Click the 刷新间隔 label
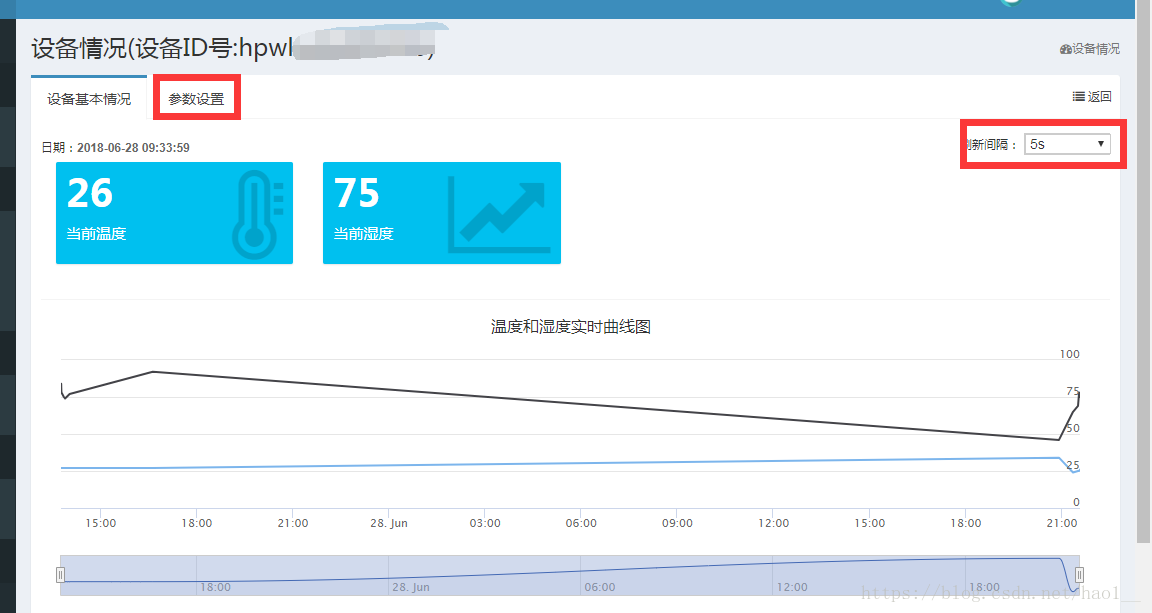This screenshot has height=613, width=1152. [x=991, y=144]
